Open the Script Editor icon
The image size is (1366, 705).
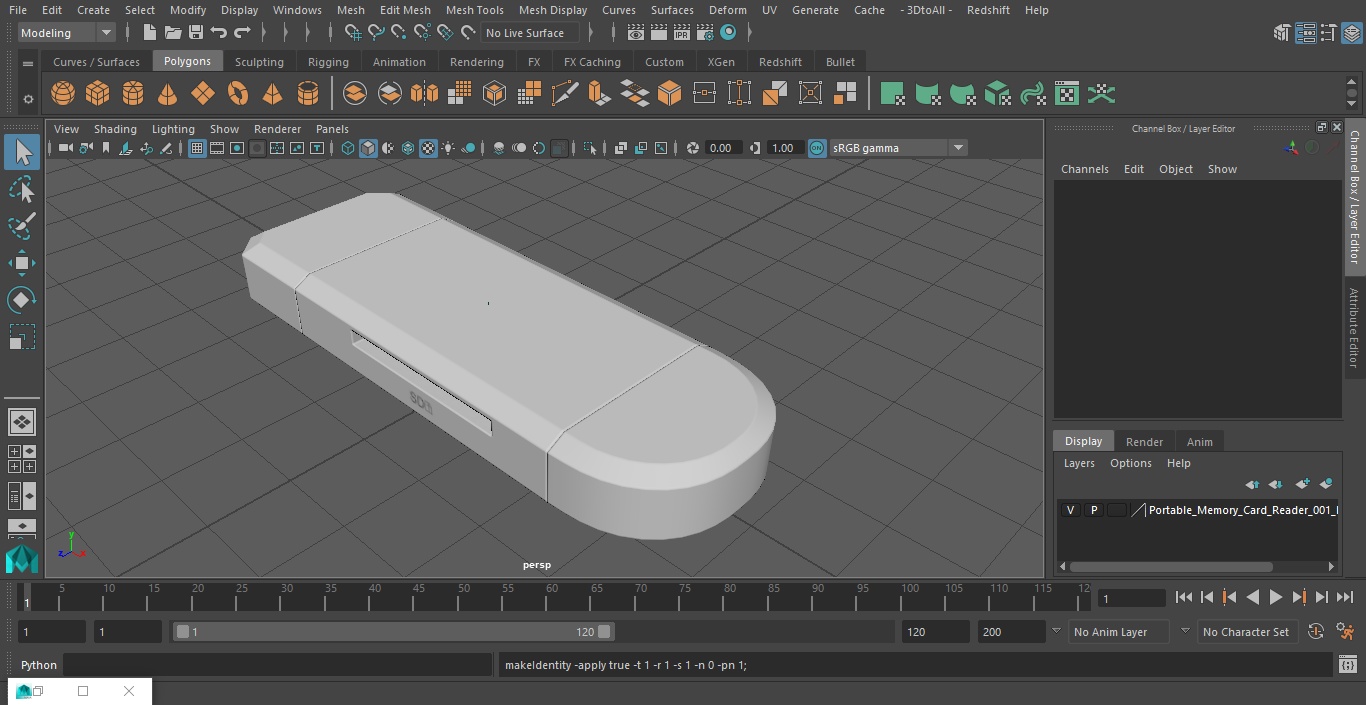(x=1347, y=665)
